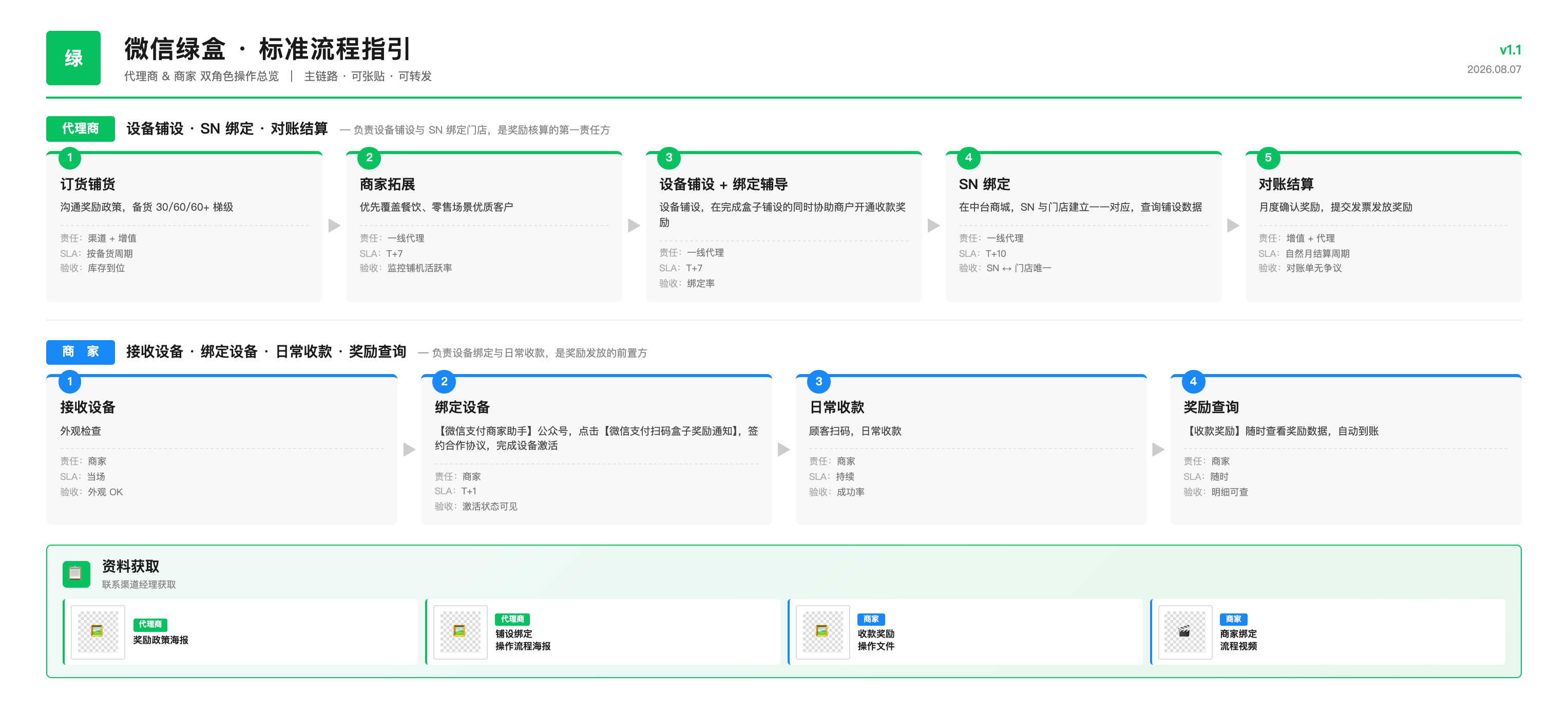The width and height of the screenshot is (1568, 709).
Task: Click the 订货铺货 card heading
Action: (88, 184)
